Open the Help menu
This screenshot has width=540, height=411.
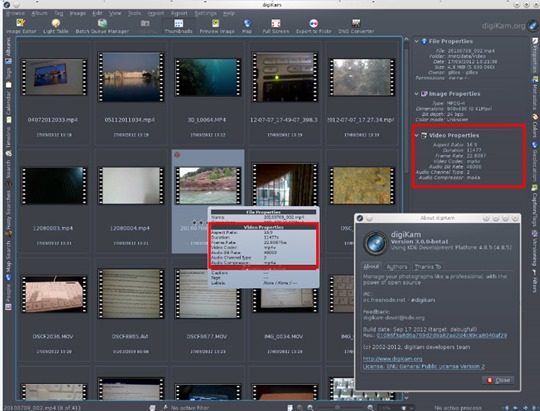pyautogui.click(x=229, y=13)
